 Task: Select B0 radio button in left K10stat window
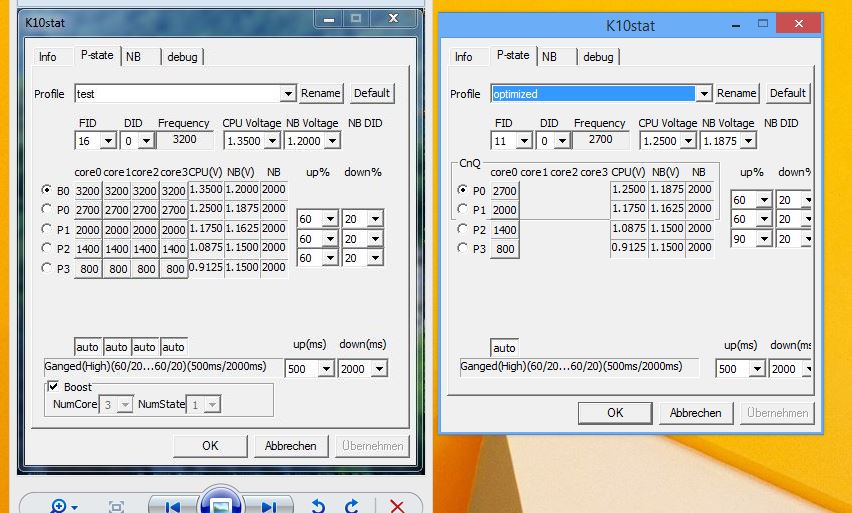pyautogui.click(x=46, y=190)
